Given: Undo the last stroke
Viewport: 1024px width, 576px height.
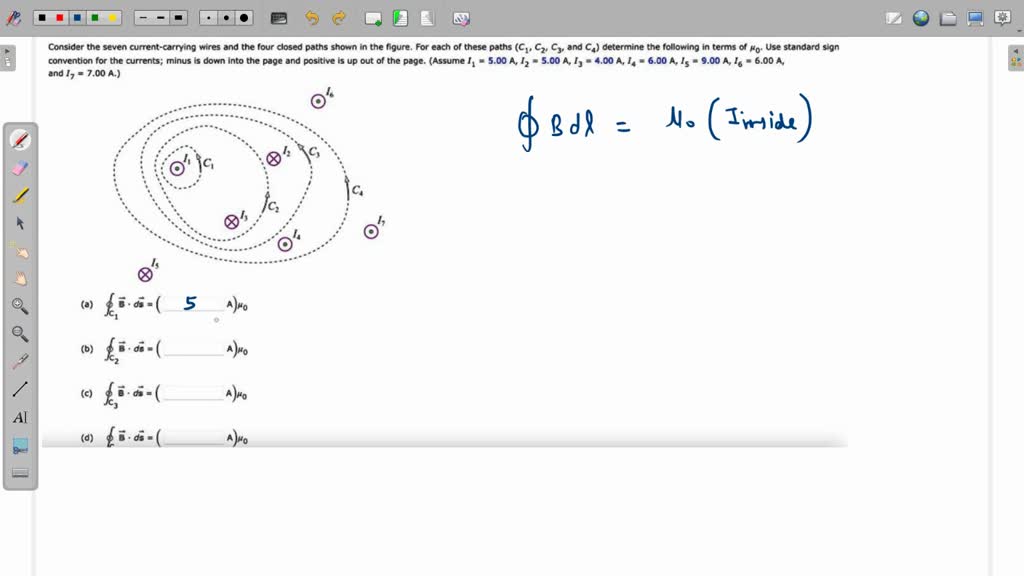Looking at the screenshot, I should 312,18.
